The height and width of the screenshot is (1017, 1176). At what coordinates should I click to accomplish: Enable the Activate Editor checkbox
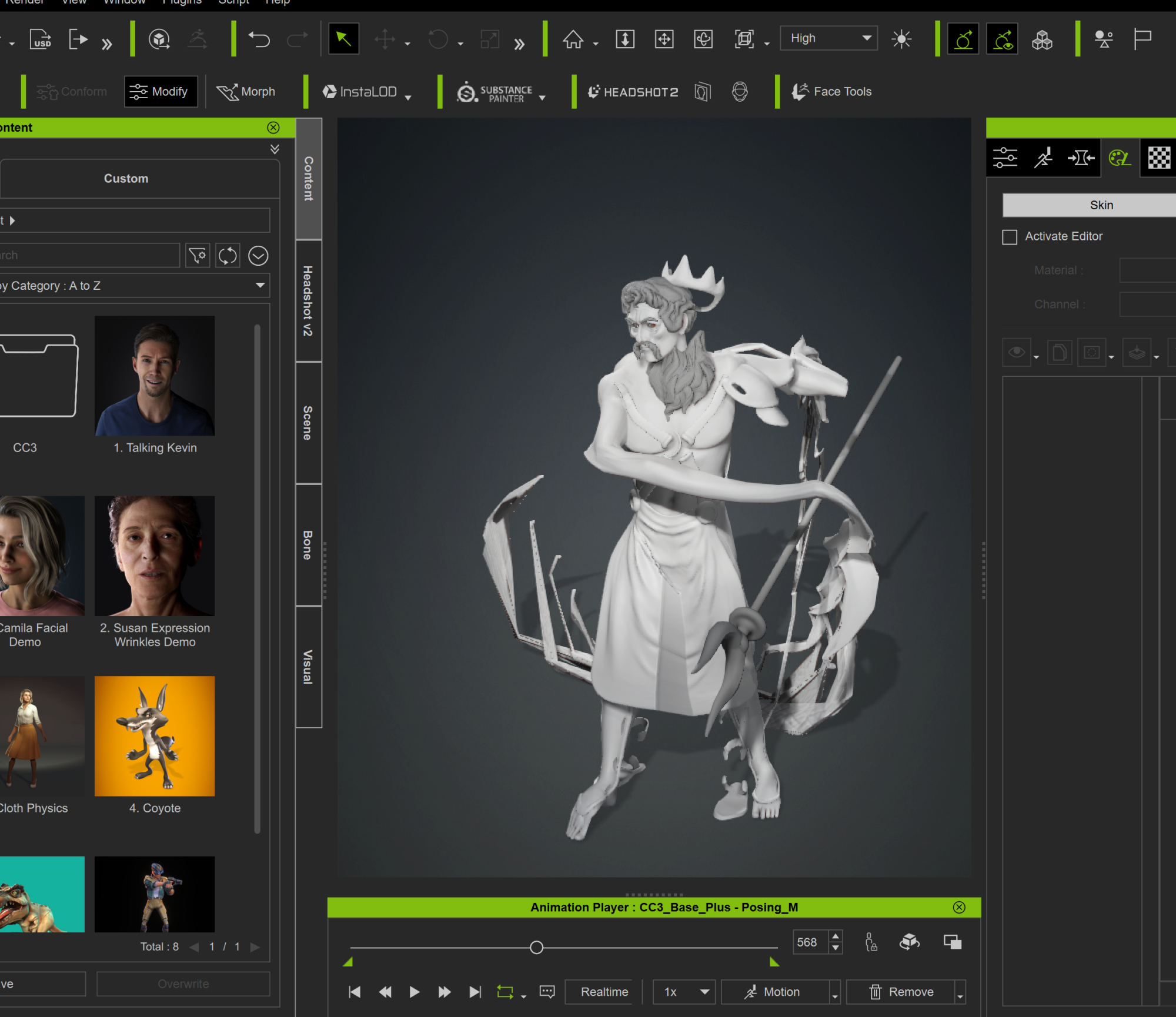[1010, 237]
